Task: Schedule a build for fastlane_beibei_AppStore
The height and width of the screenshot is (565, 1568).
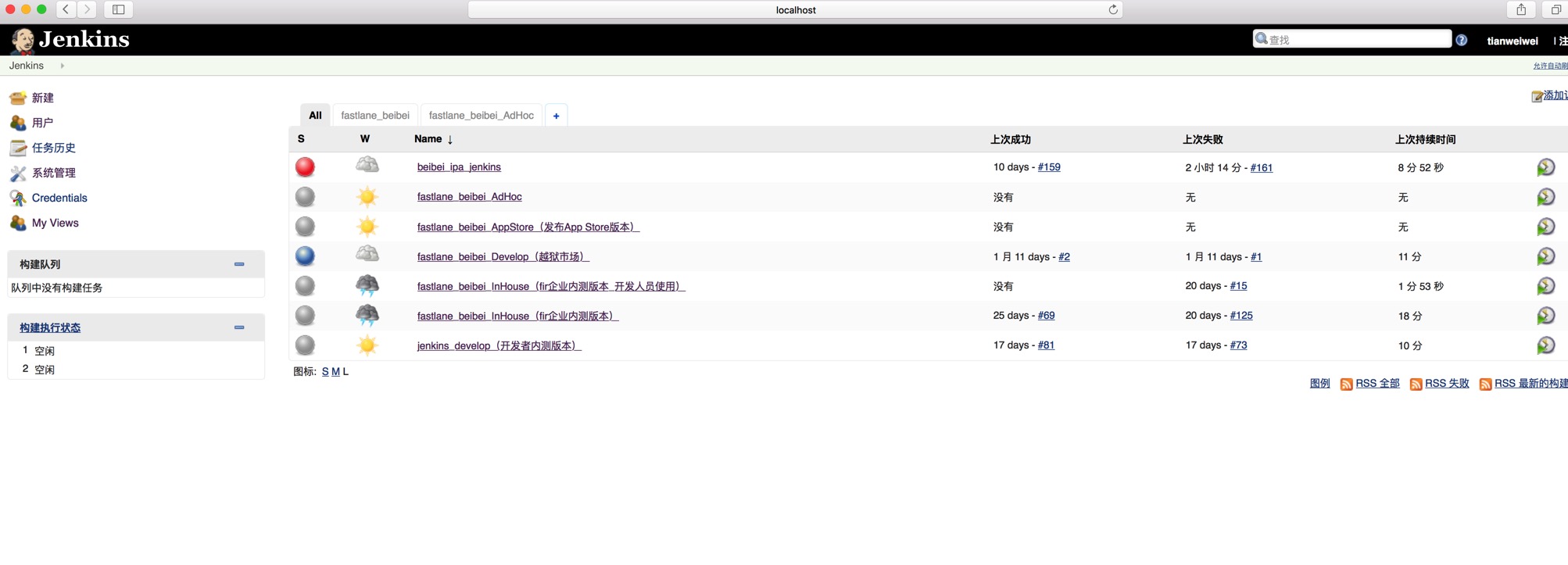Action: click(x=1545, y=227)
